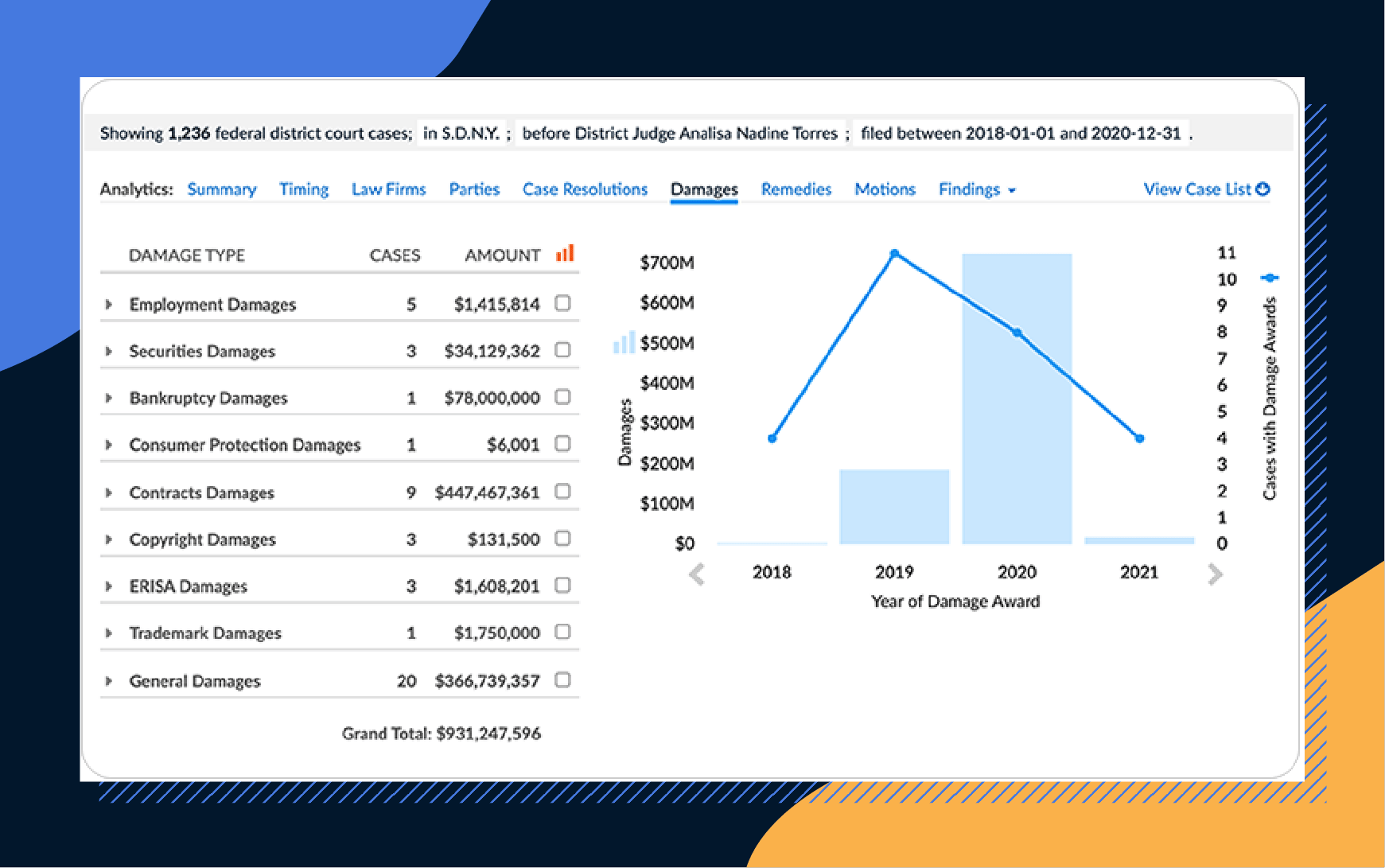Open the Law Firms tab
This screenshot has height=868, width=1385.
coord(389,189)
